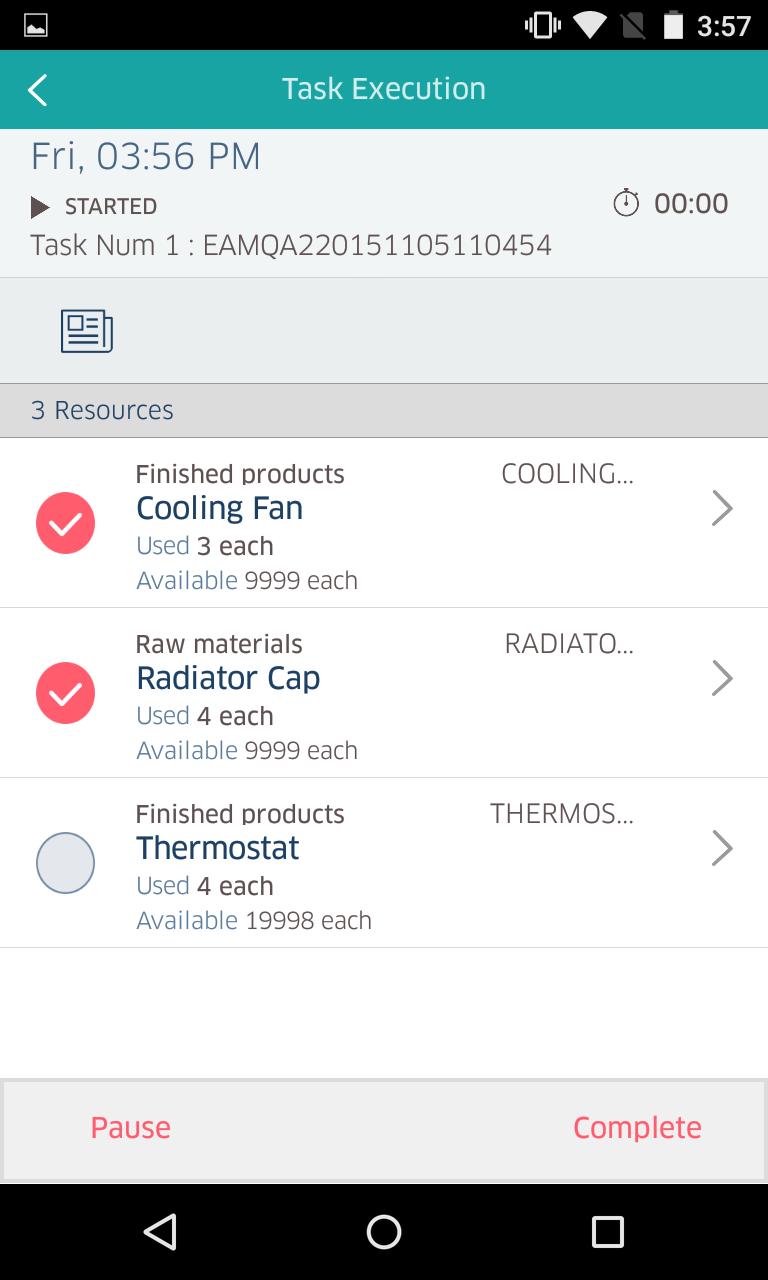This screenshot has height=1280, width=768.
Task: Tap Android Home navigation button
Action: point(384,1232)
